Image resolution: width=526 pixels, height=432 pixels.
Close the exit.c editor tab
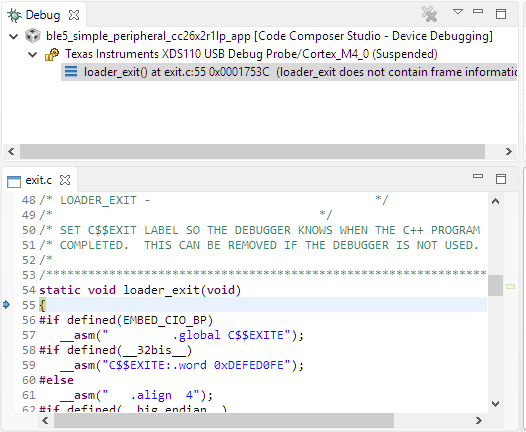(x=65, y=180)
